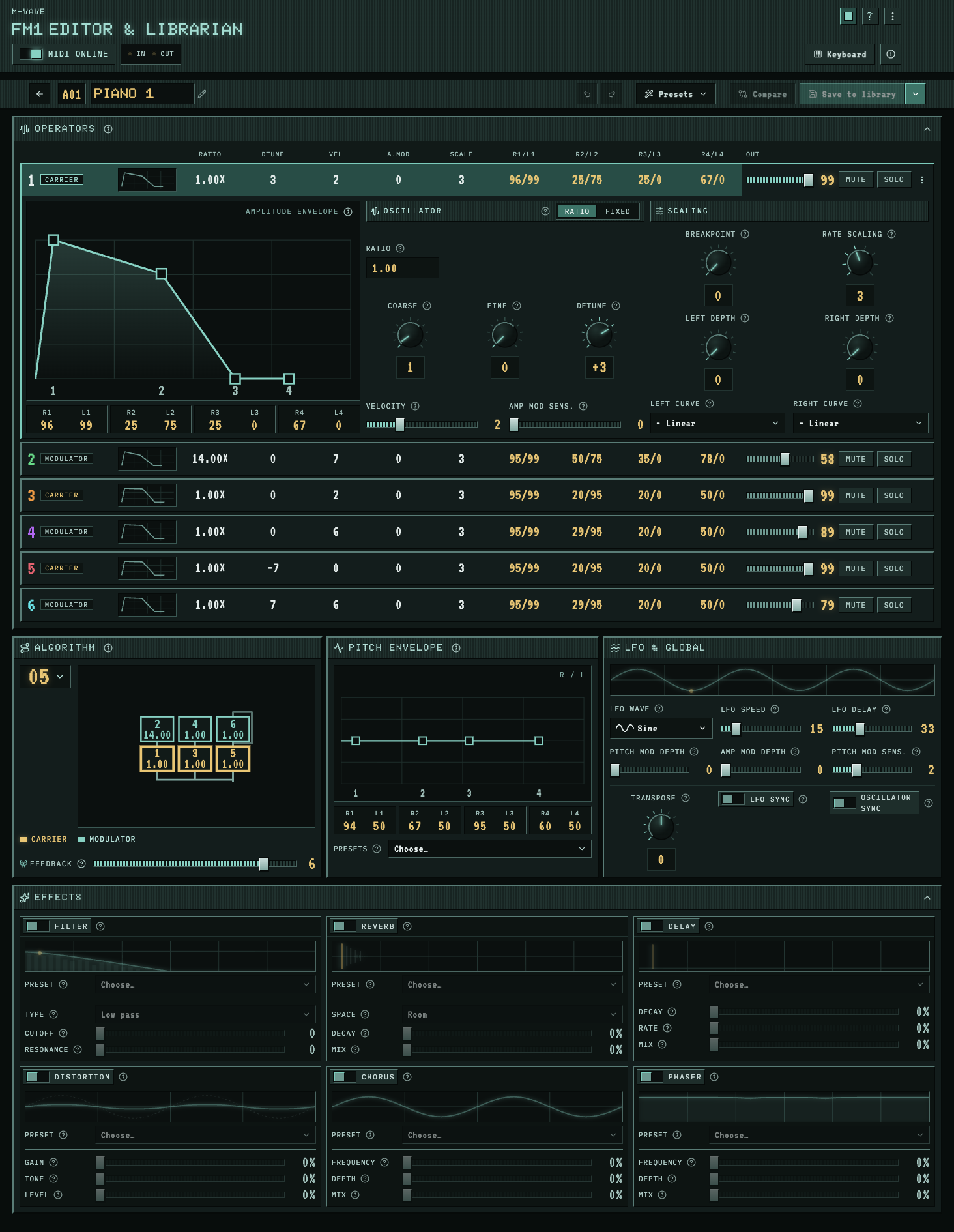Select operator 2 MODULATOR row
This screenshot has width=954, height=1232.
tap(477, 459)
